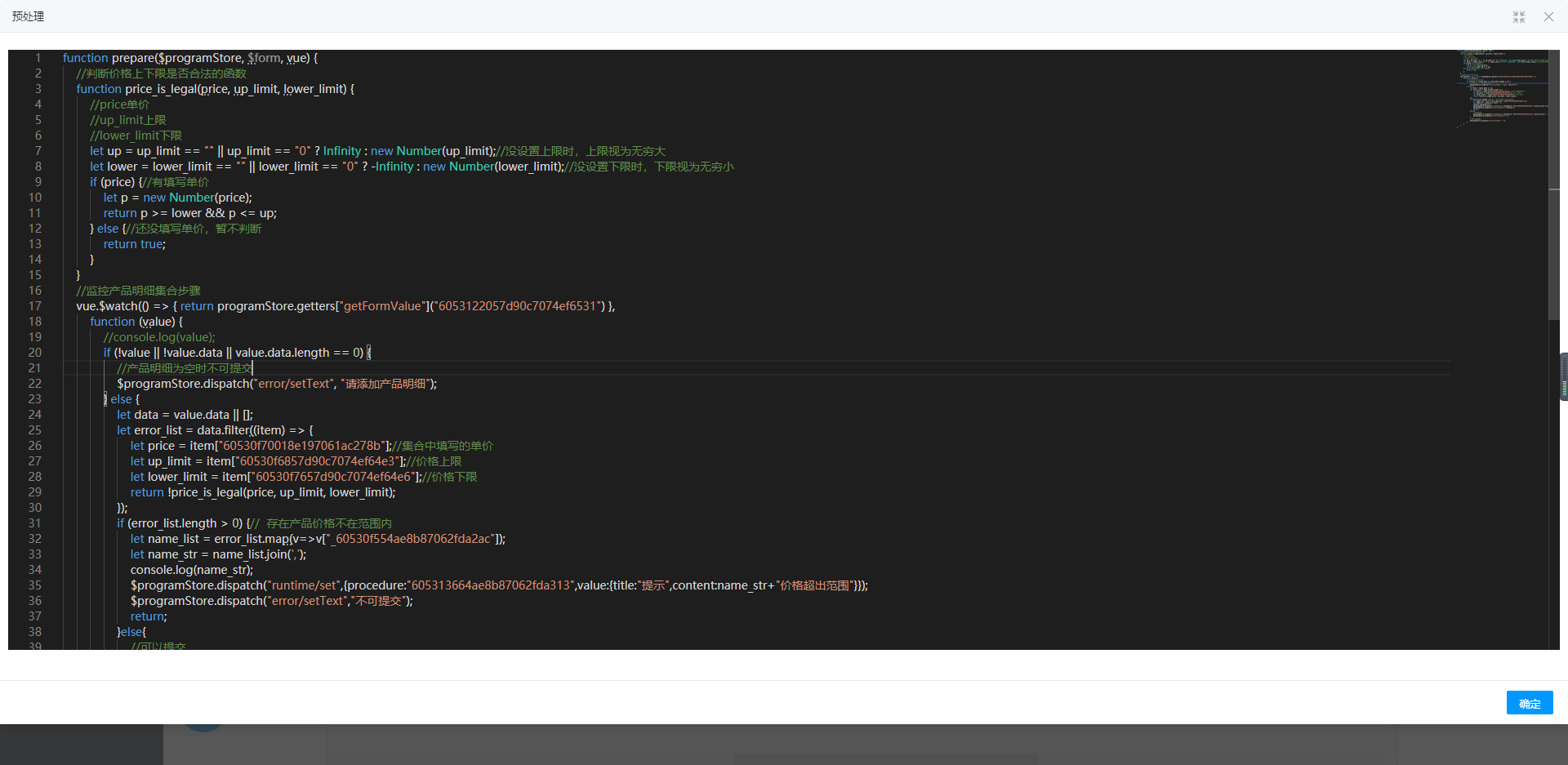
Task: Place cursor on 'function prepare' line
Action: click(190, 58)
